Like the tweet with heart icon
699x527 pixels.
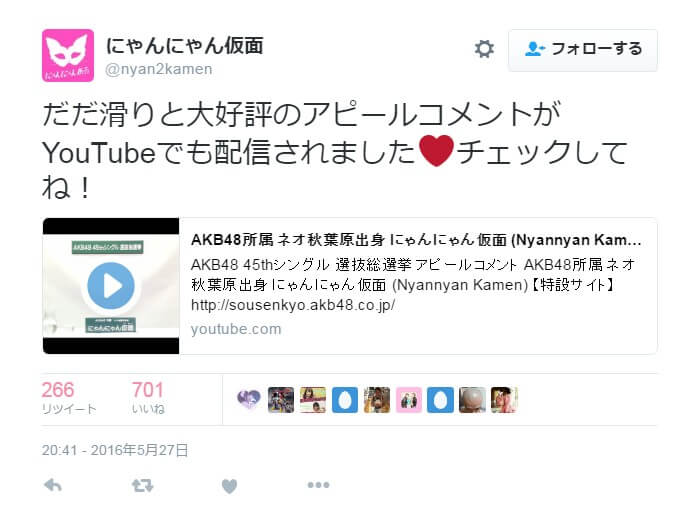[229, 486]
